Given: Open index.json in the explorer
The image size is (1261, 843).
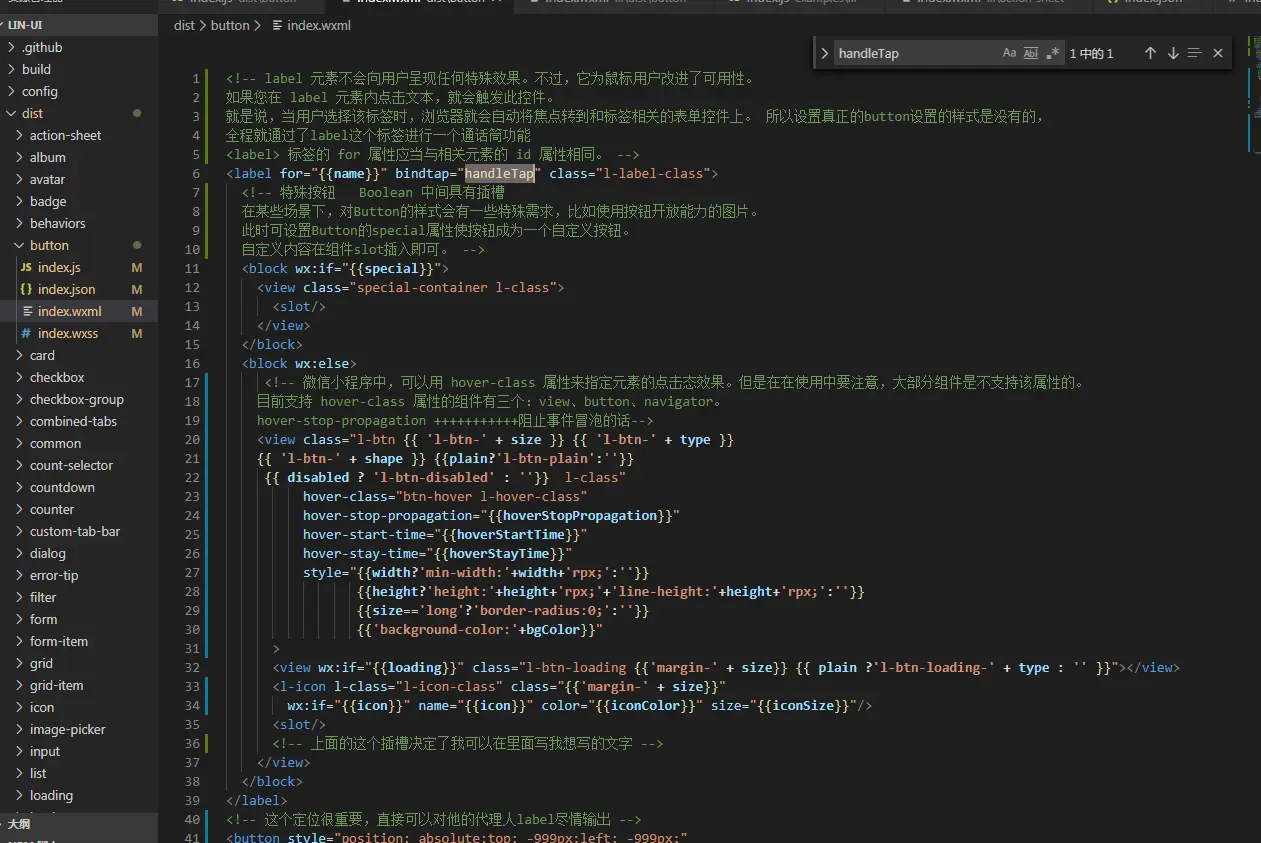Looking at the screenshot, I should (x=79, y=289).
